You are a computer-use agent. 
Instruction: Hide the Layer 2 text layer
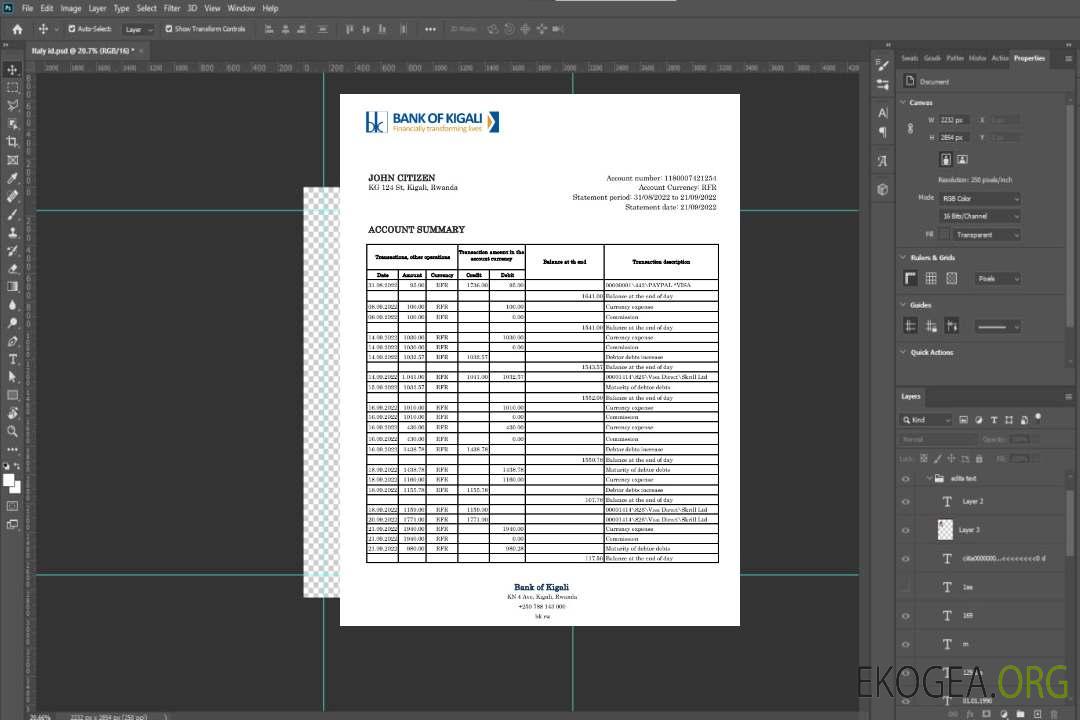click(906, 502)
